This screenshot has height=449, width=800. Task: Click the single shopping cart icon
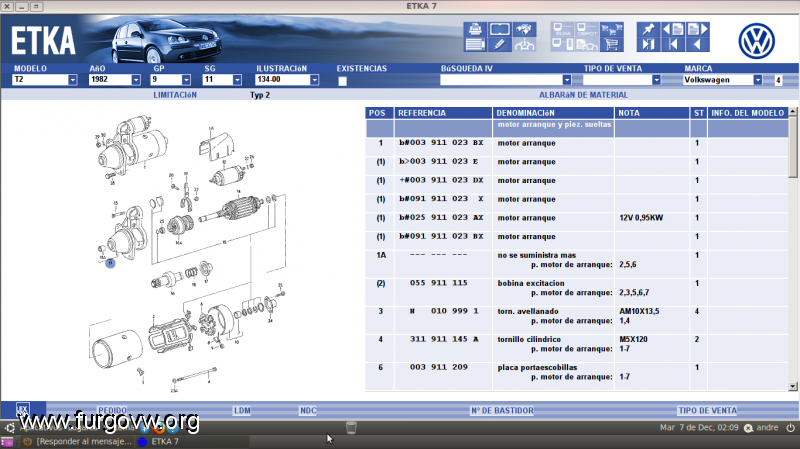pos(611,44)
